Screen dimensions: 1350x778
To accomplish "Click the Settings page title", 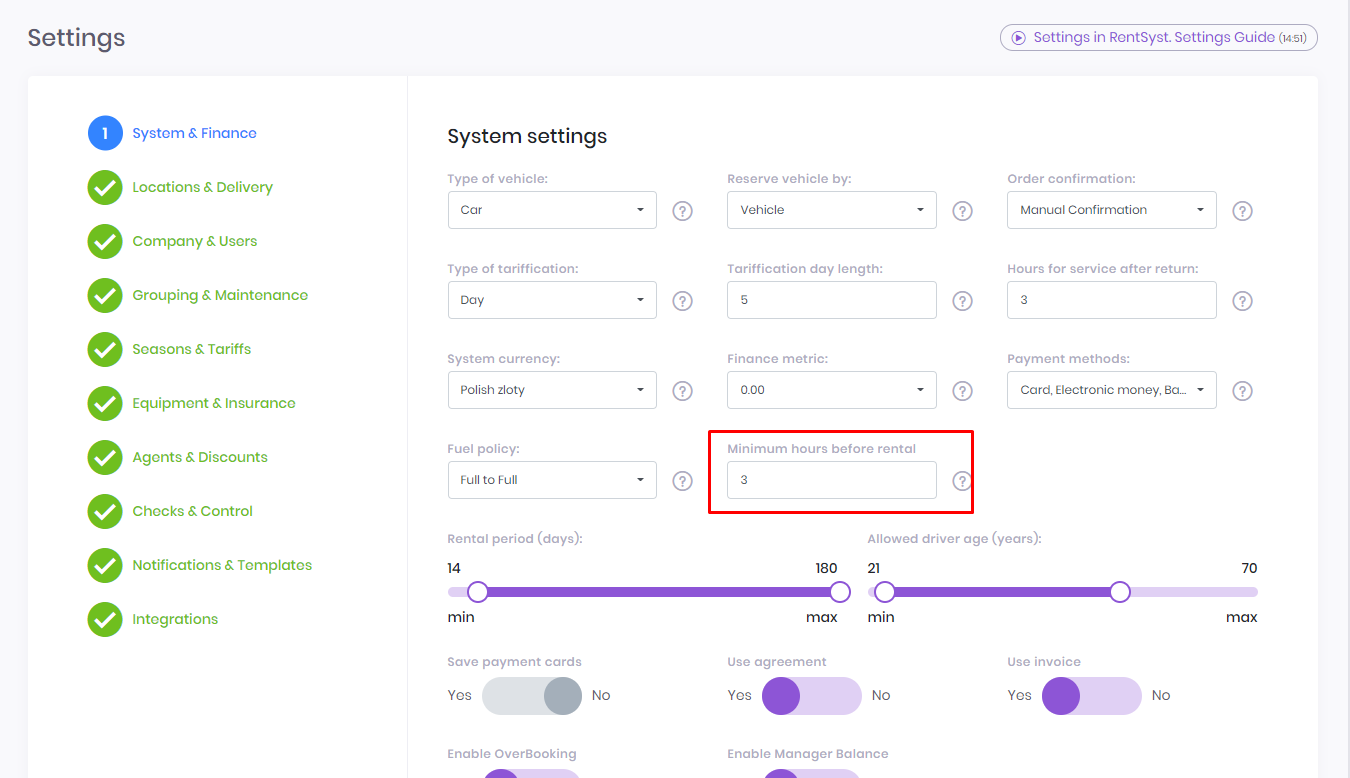I will [x=76, y=38].
